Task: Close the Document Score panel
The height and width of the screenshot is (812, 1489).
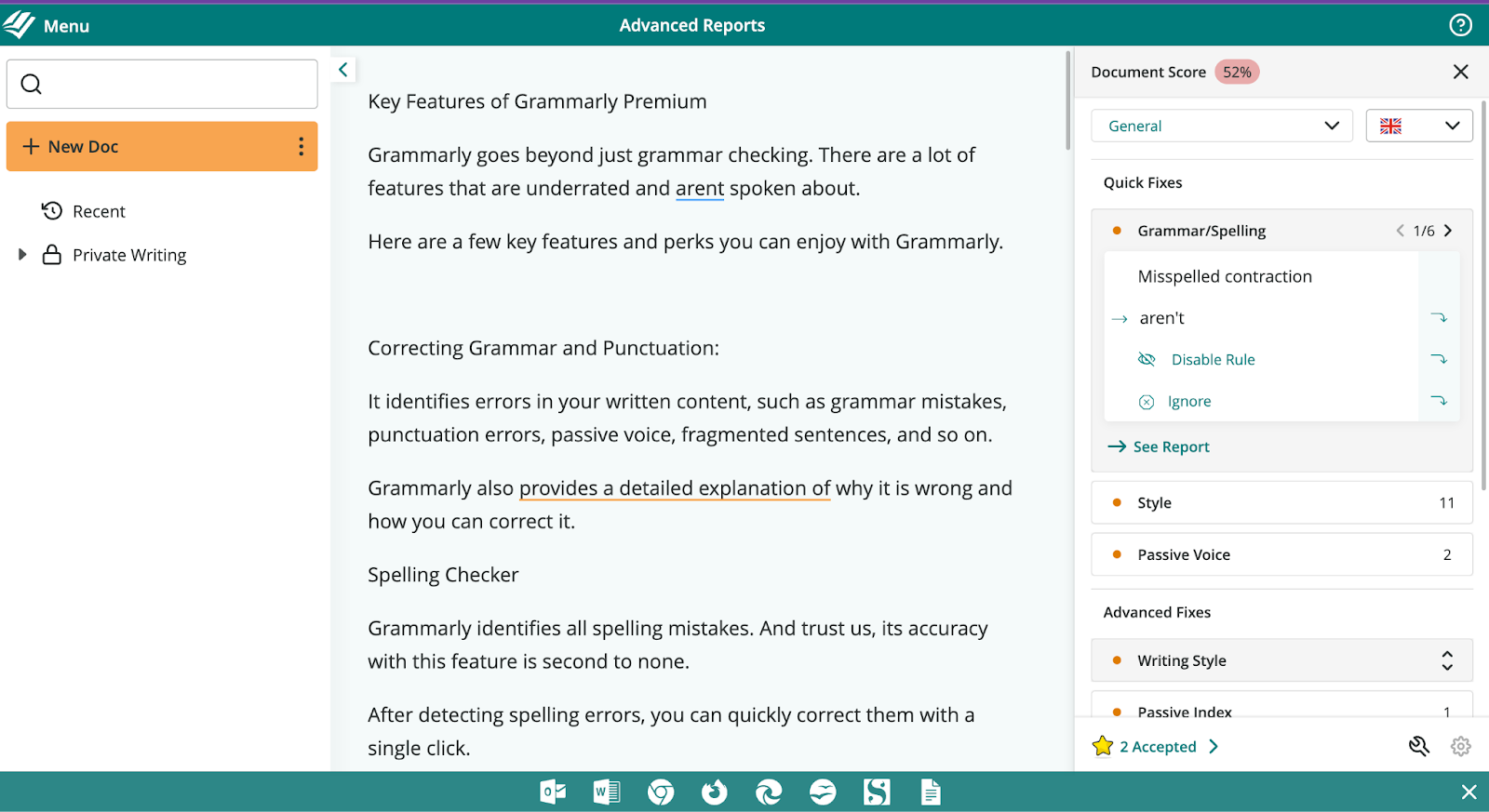Action: point(1460,72)
